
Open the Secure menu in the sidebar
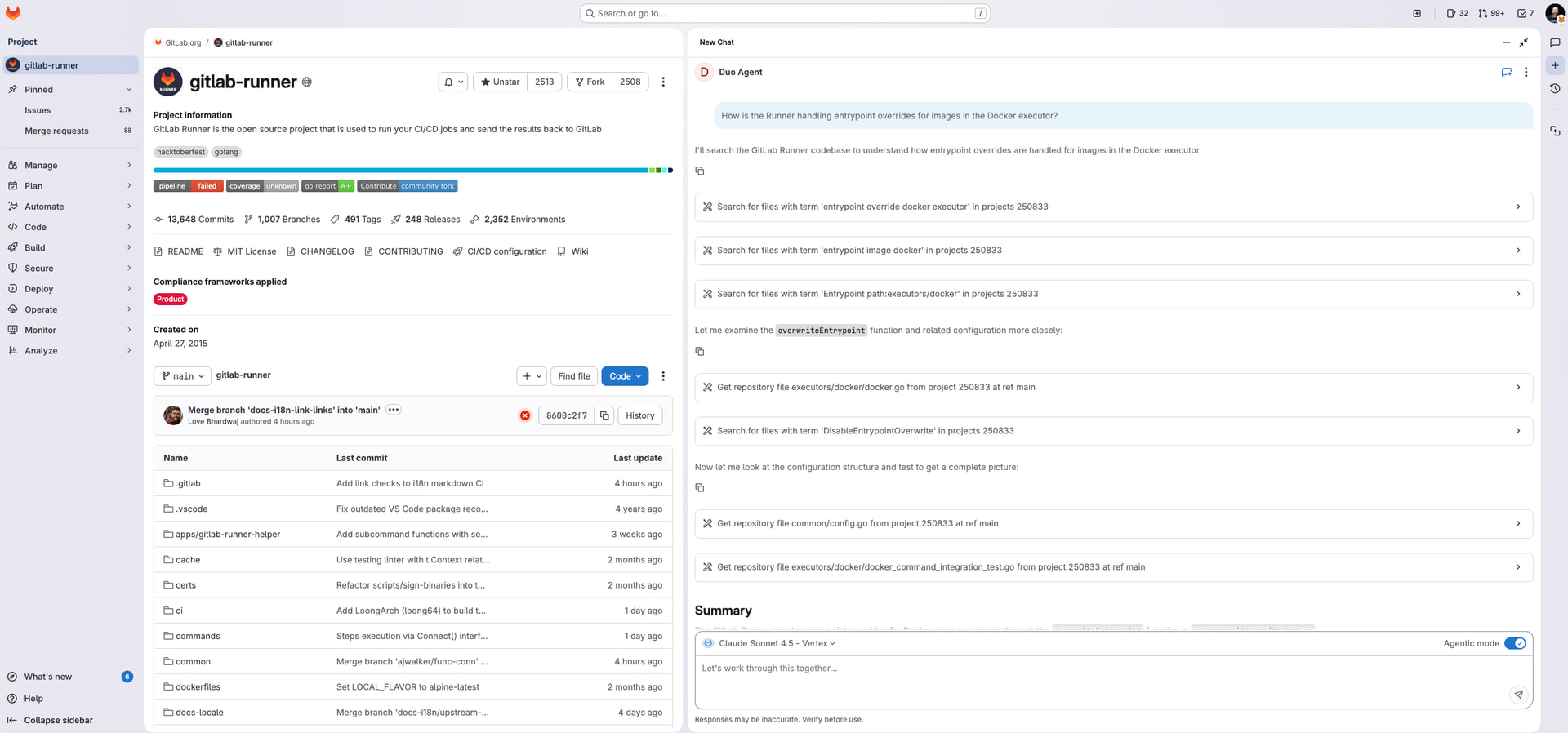[69, 269]
